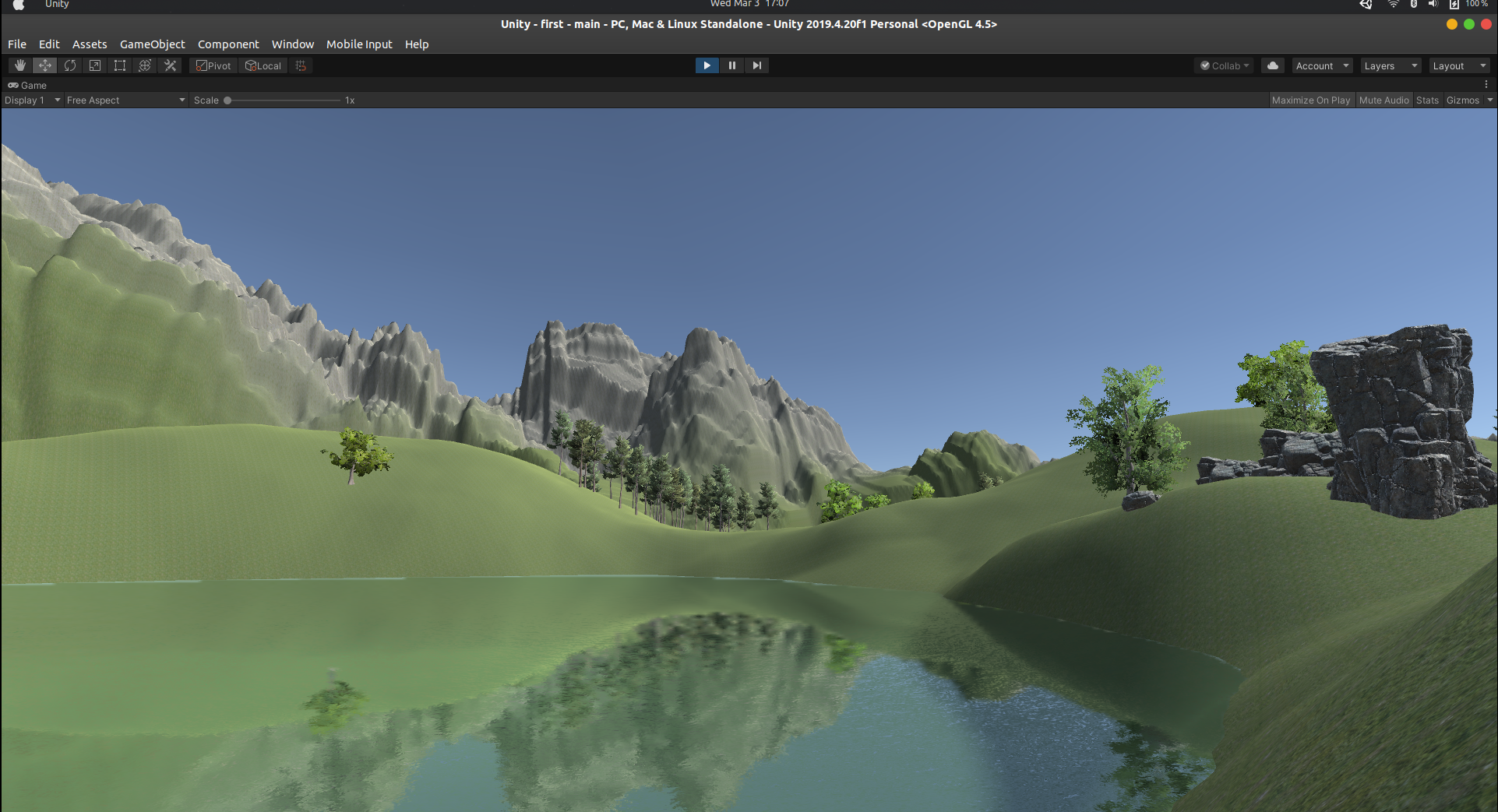Open the Help menu
Image resolution: width=1498 pixels, height=812 pixels.
tap(417, 44)
